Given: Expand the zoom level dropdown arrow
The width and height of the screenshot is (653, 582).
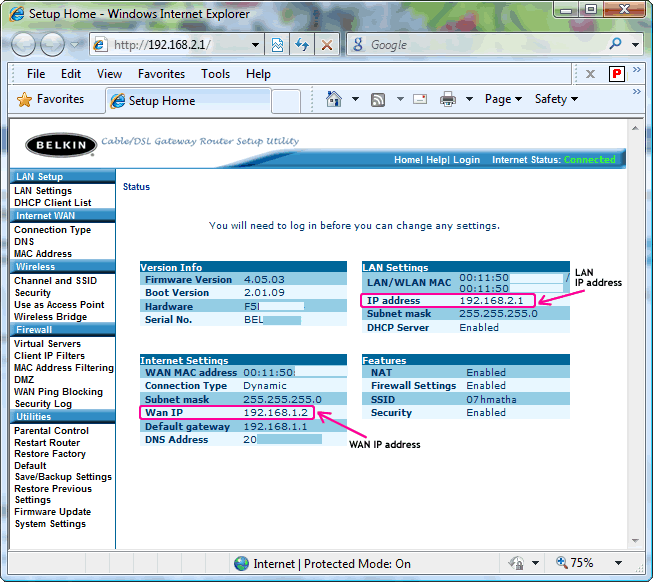Looking at the screenshot, I should (x=618, y=563).
